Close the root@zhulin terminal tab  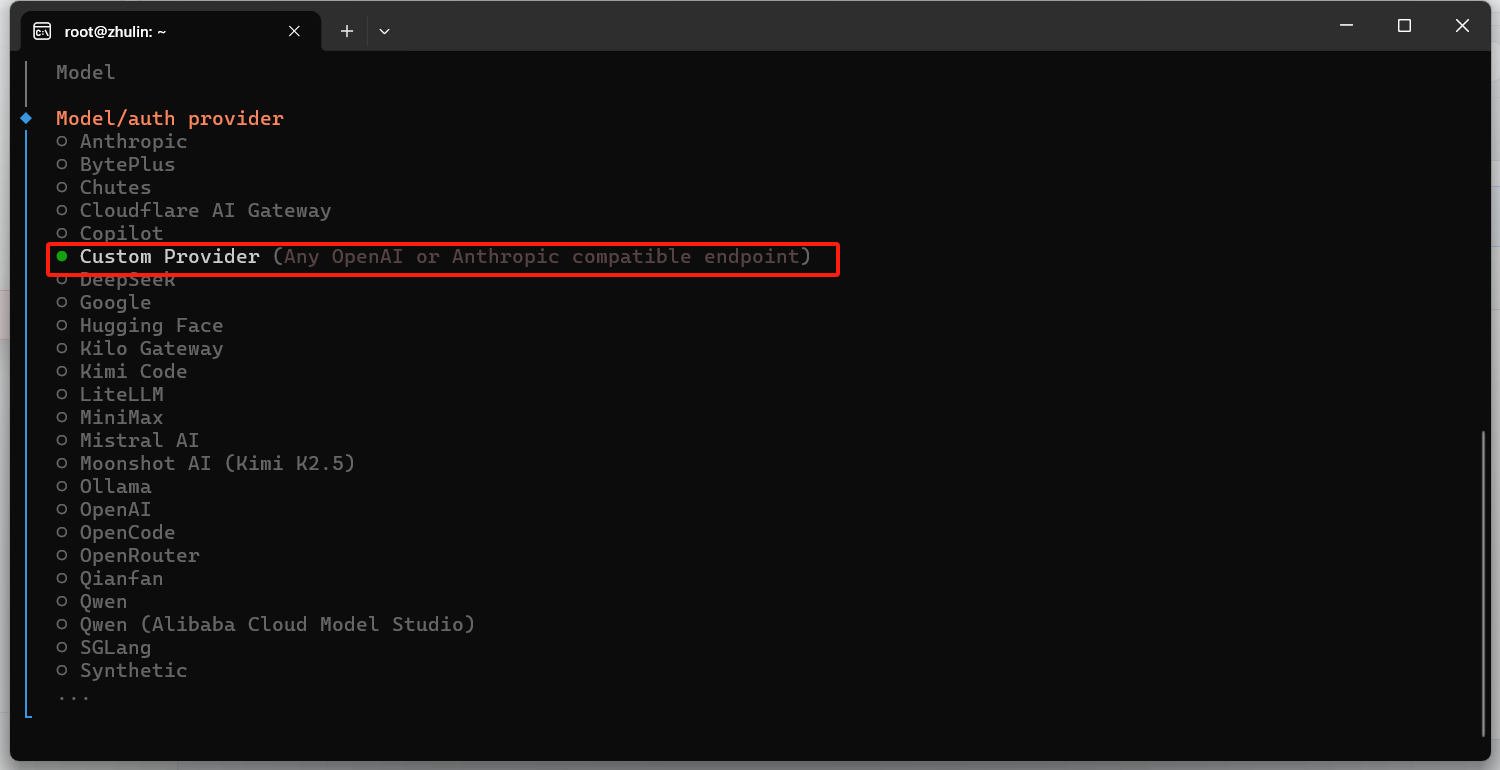294,31
